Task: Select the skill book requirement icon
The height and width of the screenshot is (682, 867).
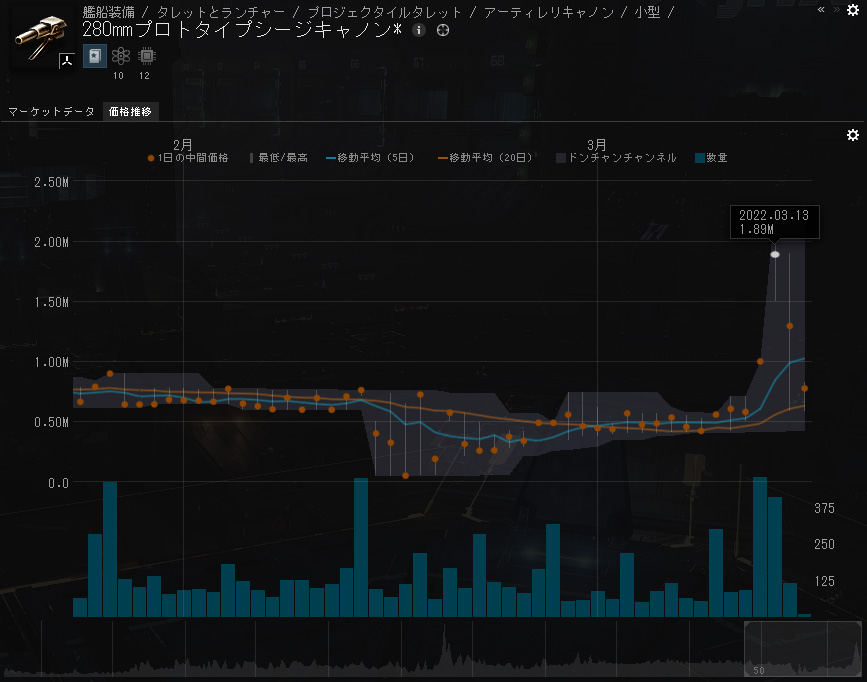Action: pos(95,56)
